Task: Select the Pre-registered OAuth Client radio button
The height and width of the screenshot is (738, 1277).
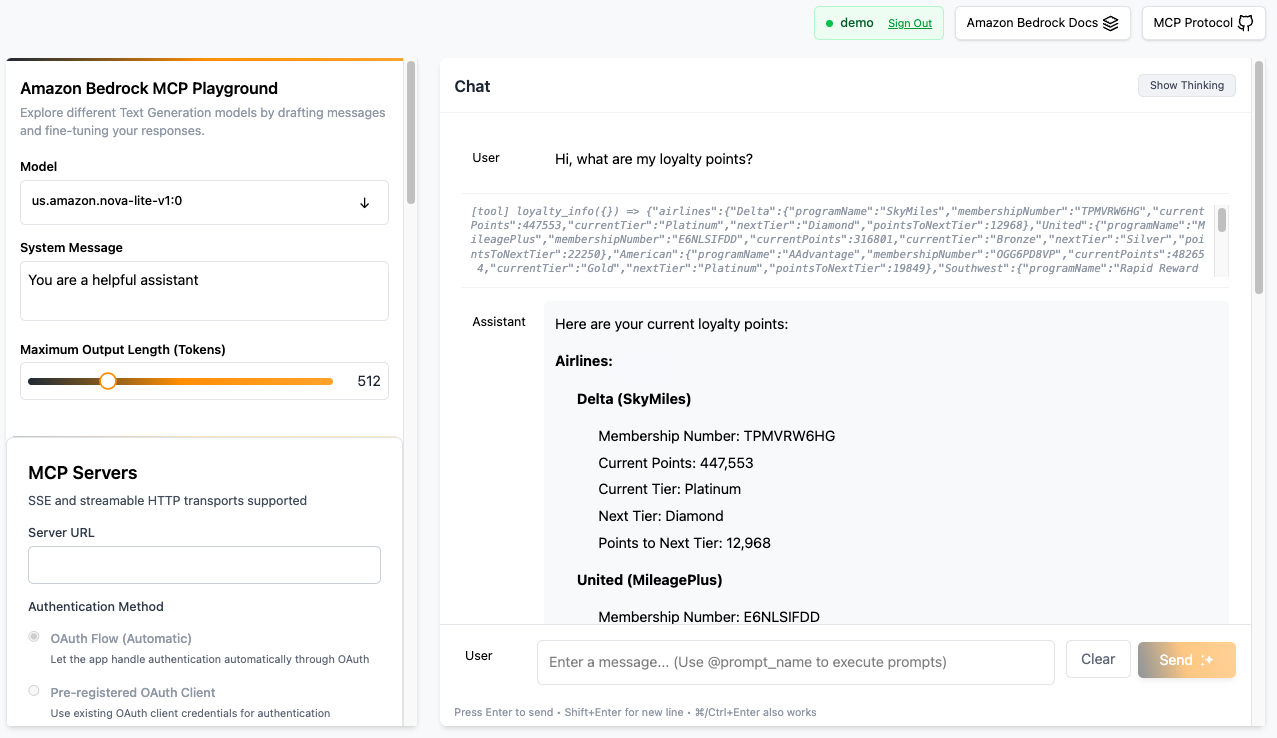Action: [x=34, y=690]
